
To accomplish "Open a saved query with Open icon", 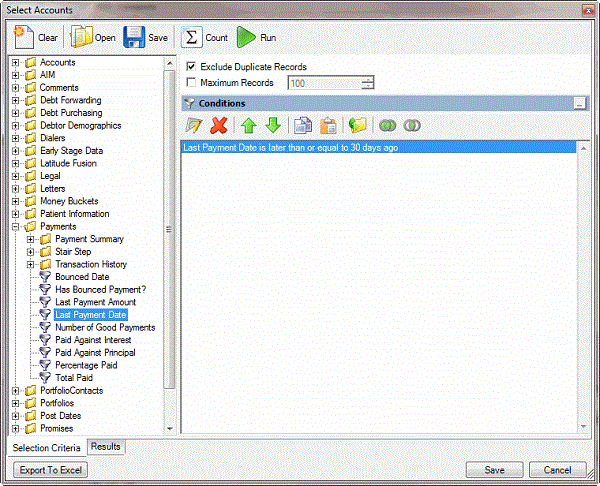I will click(x=93, y=38).
